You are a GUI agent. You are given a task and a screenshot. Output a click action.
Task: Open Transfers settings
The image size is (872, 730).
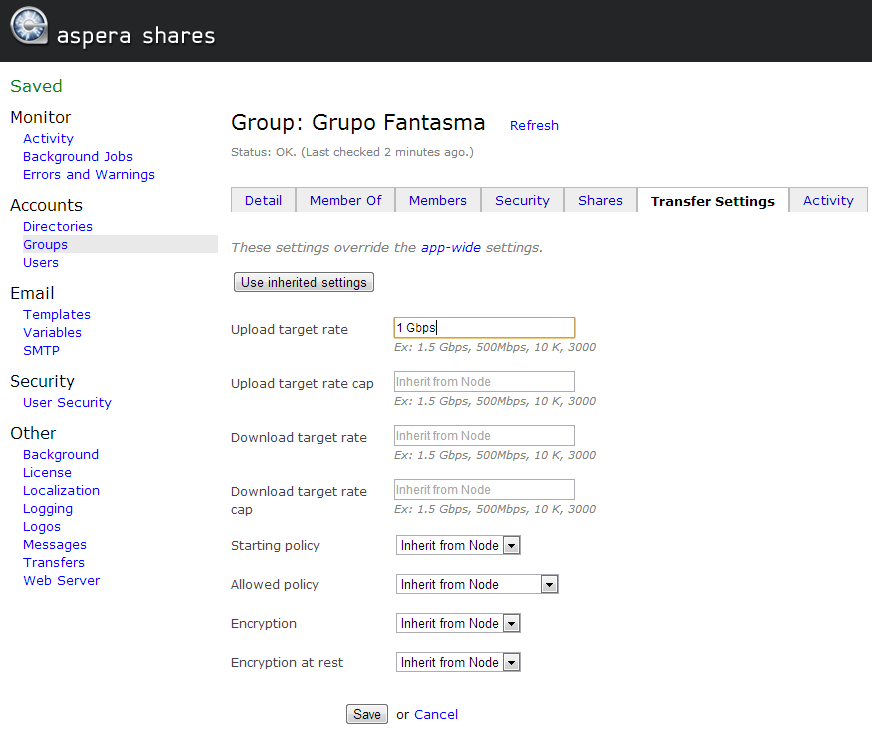coord(54,563)
